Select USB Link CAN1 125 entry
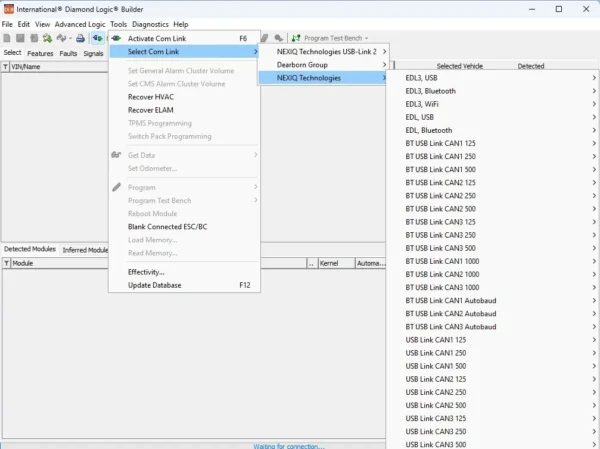 (493, 340)
